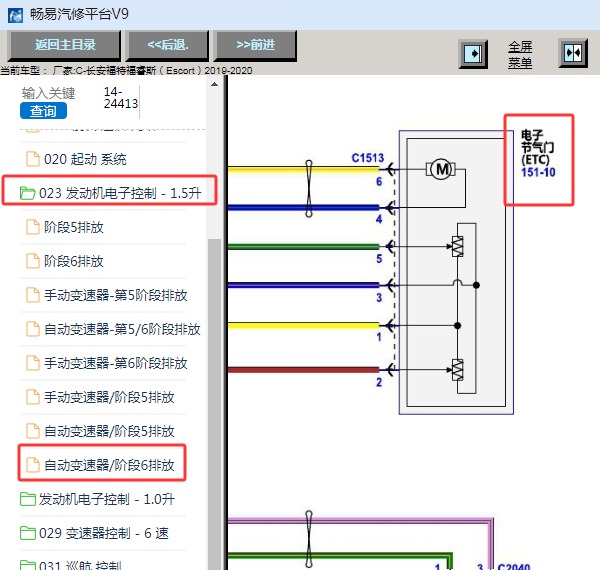Click the C1513 connector label
Viewport: 600px width, 570px height.
[x=367, y=158]
